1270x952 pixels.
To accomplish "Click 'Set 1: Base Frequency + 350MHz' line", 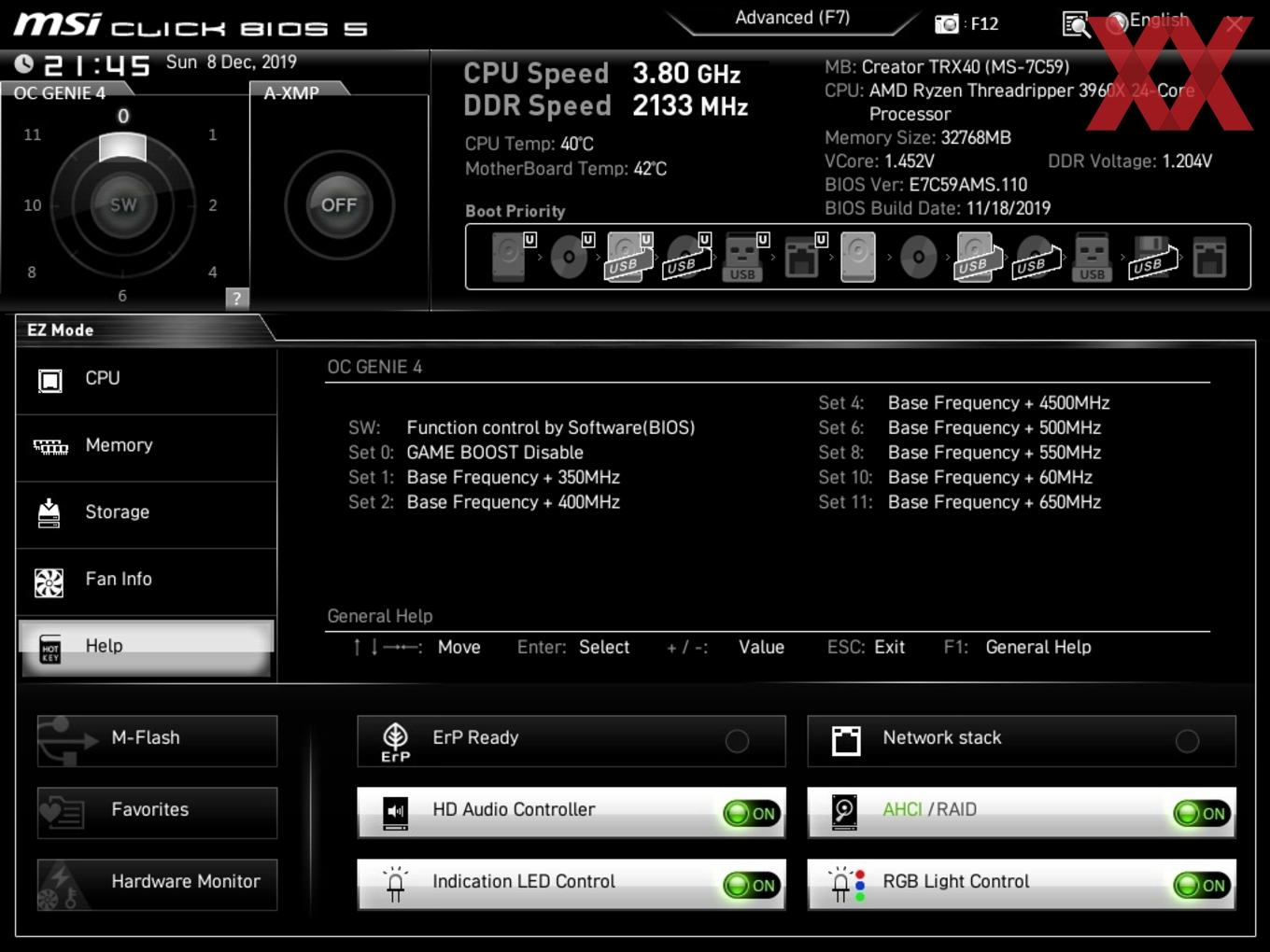I will click(484, 477).
